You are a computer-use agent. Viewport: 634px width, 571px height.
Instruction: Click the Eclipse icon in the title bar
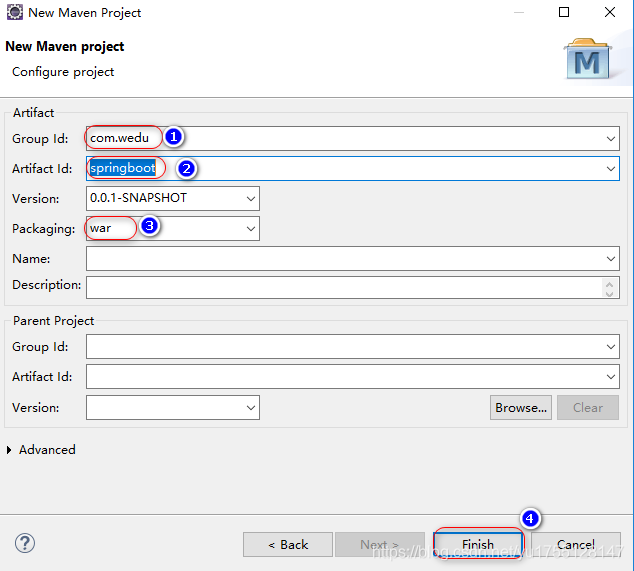15,12
